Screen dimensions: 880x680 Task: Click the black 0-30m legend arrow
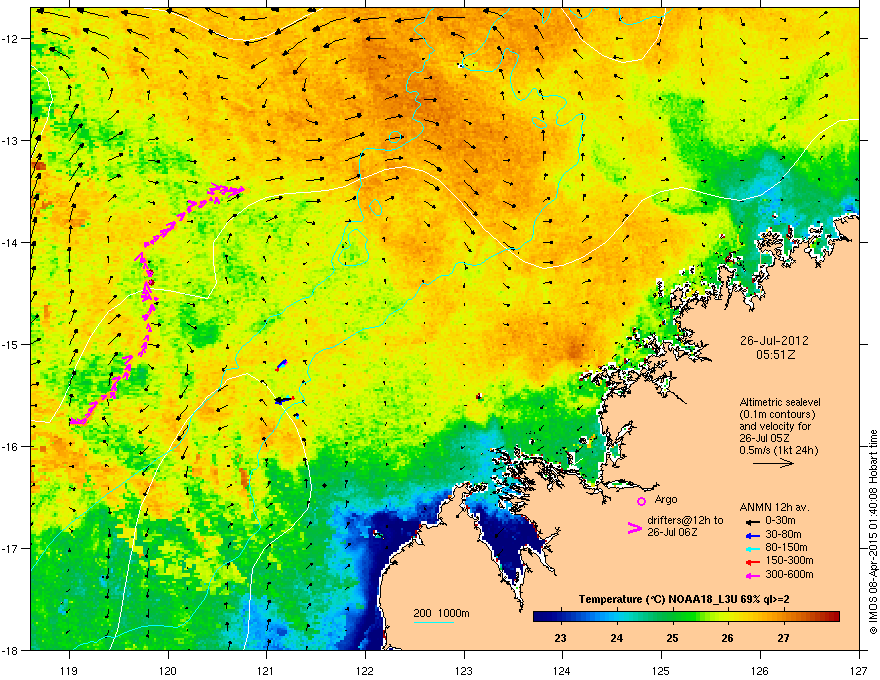pyautogui.click(x=752, y=521)
